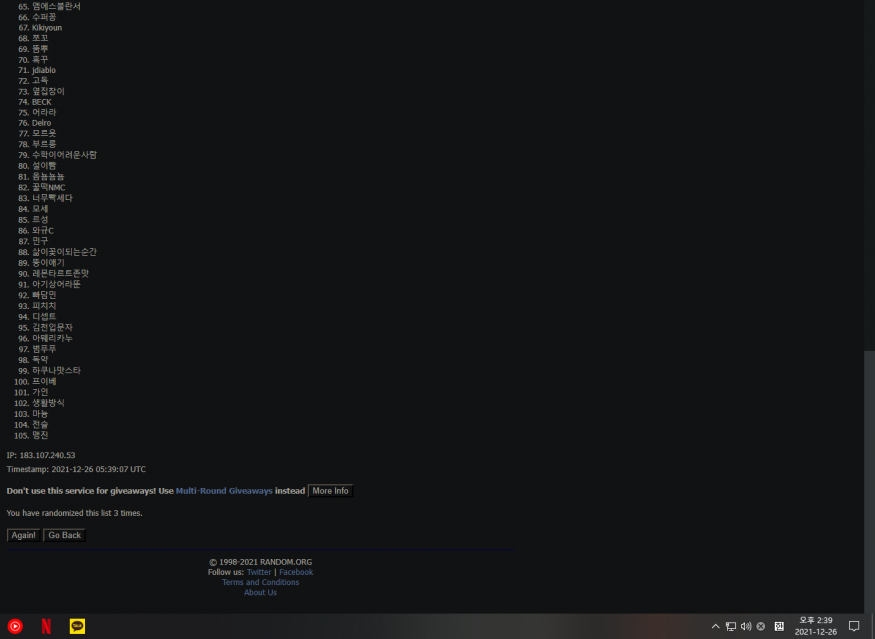
Task: Open the network status tray icon
Action: 730,627
